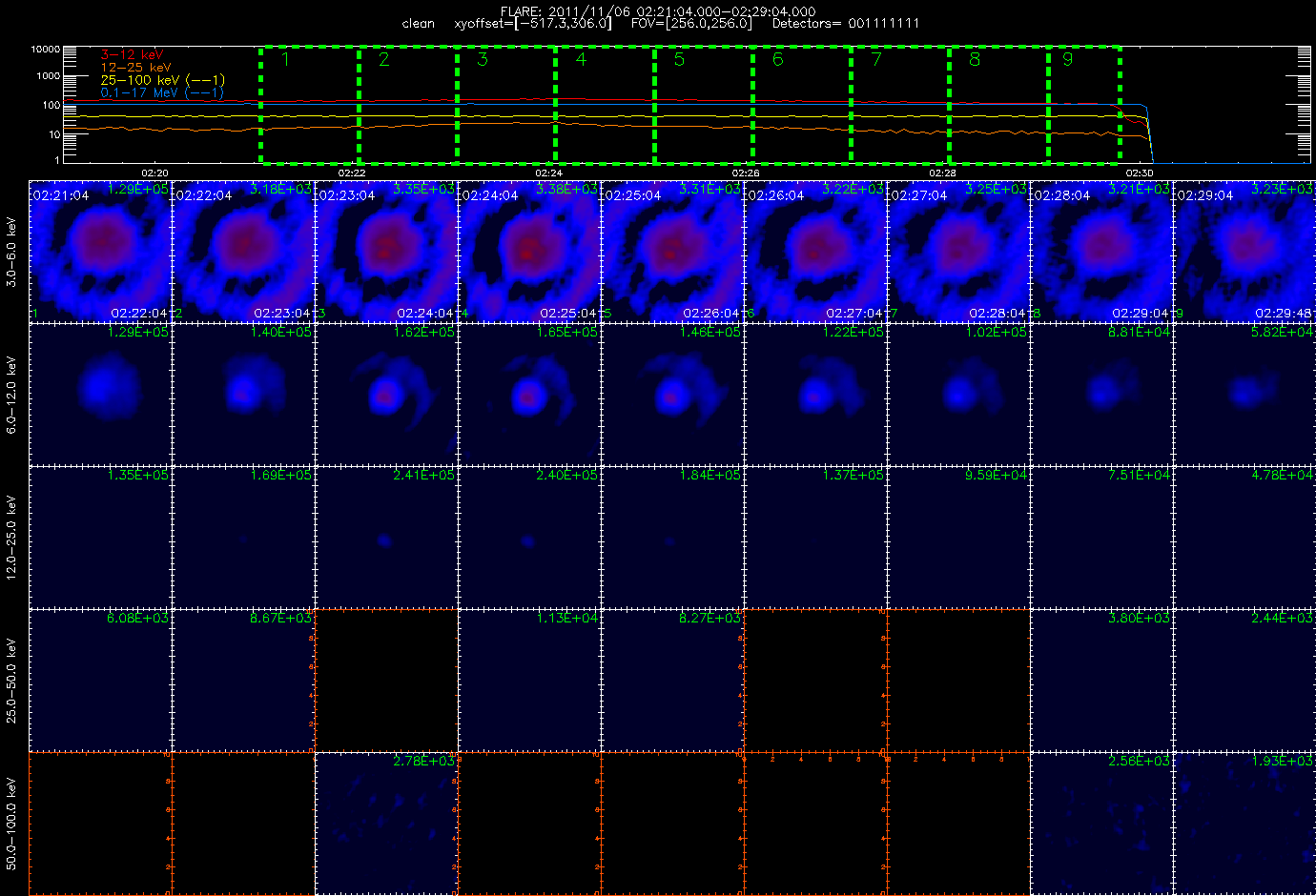Screen dimensions: 1316x896
Task: Choose the 6.0-12.0 keV image labeled 5.82E+04
Action: tap(1244, 394)
